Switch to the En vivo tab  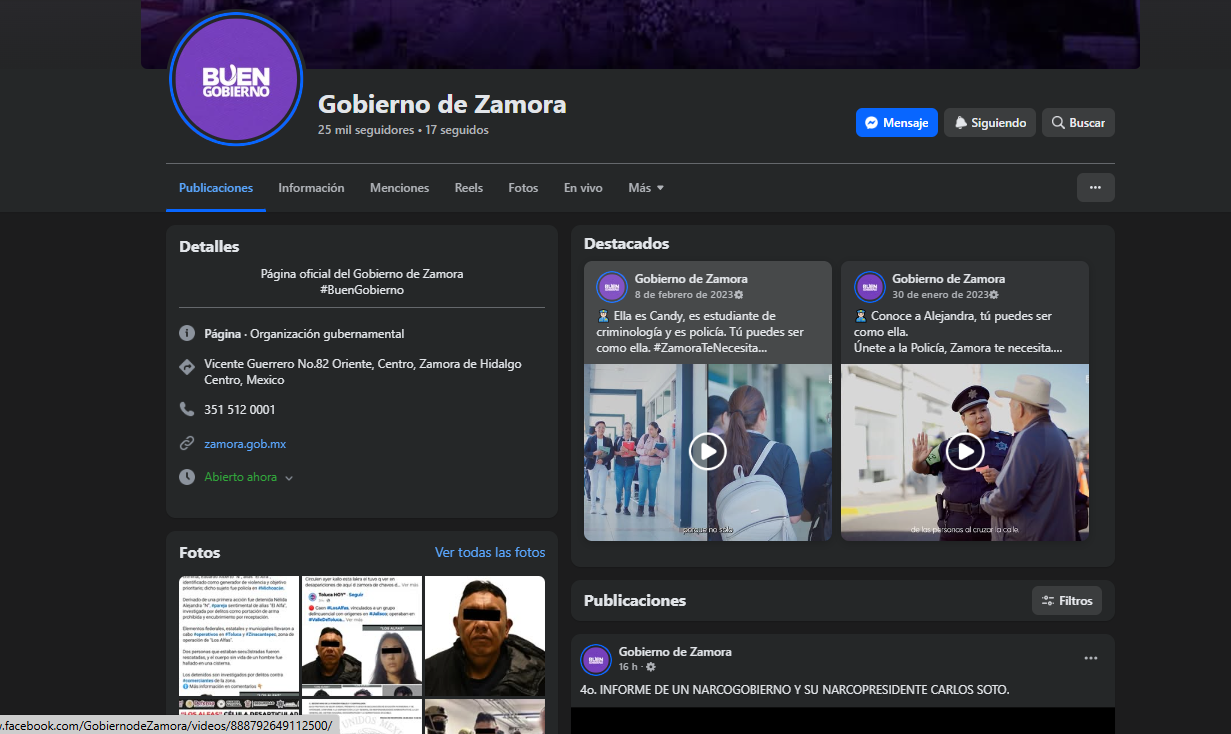coord(583,188)
